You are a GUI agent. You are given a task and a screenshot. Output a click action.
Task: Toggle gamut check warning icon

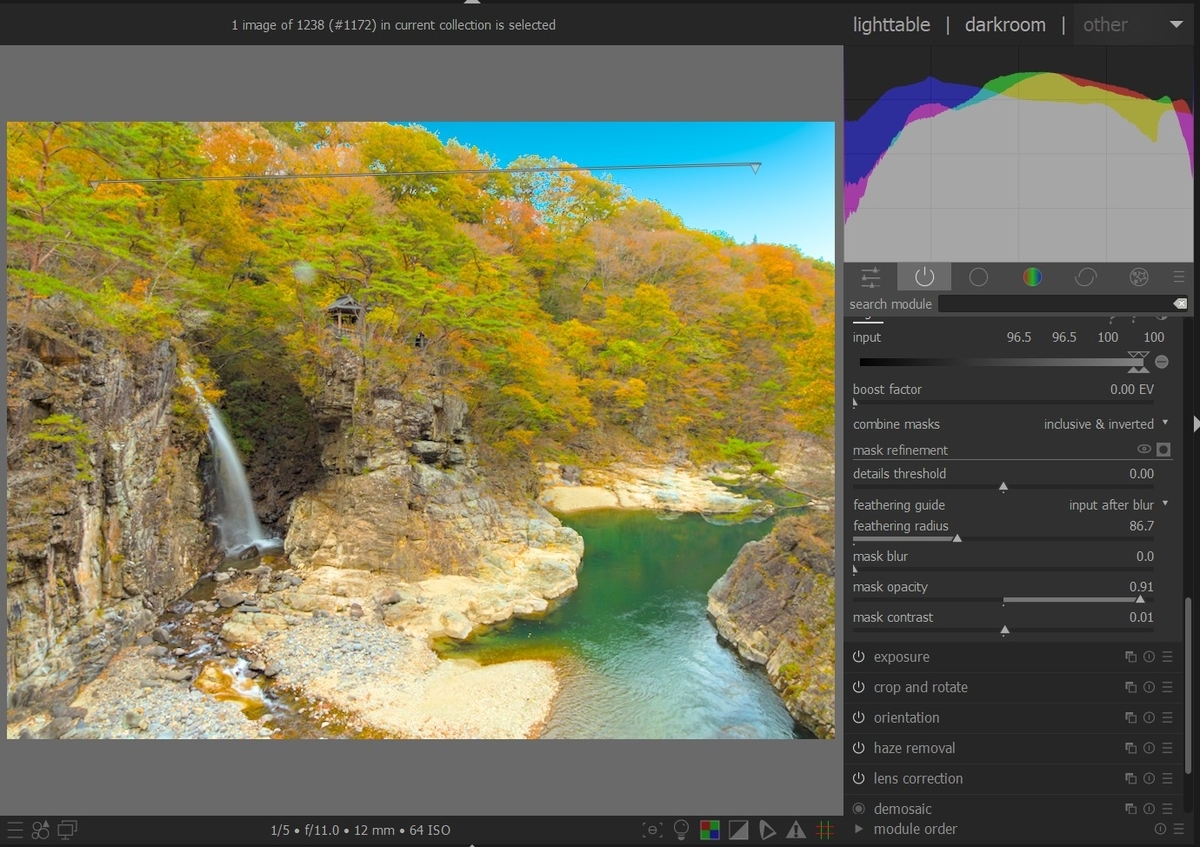tap(796, 829)
